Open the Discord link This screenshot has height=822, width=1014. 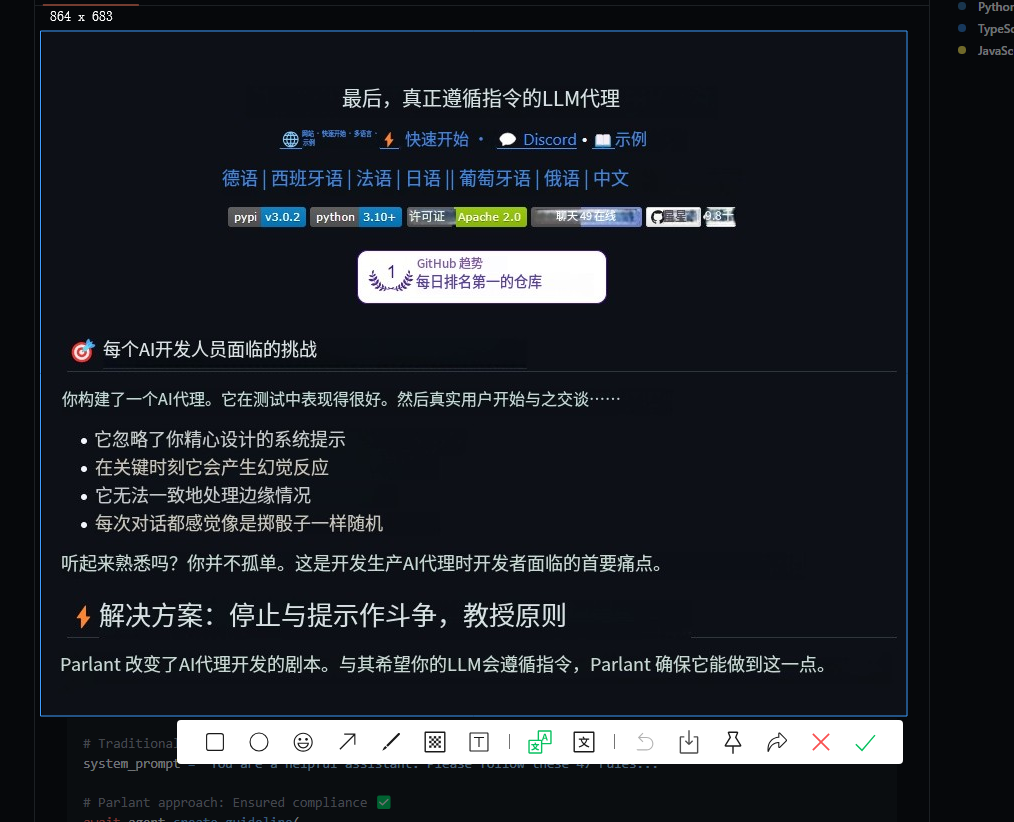tap(549, 139)
